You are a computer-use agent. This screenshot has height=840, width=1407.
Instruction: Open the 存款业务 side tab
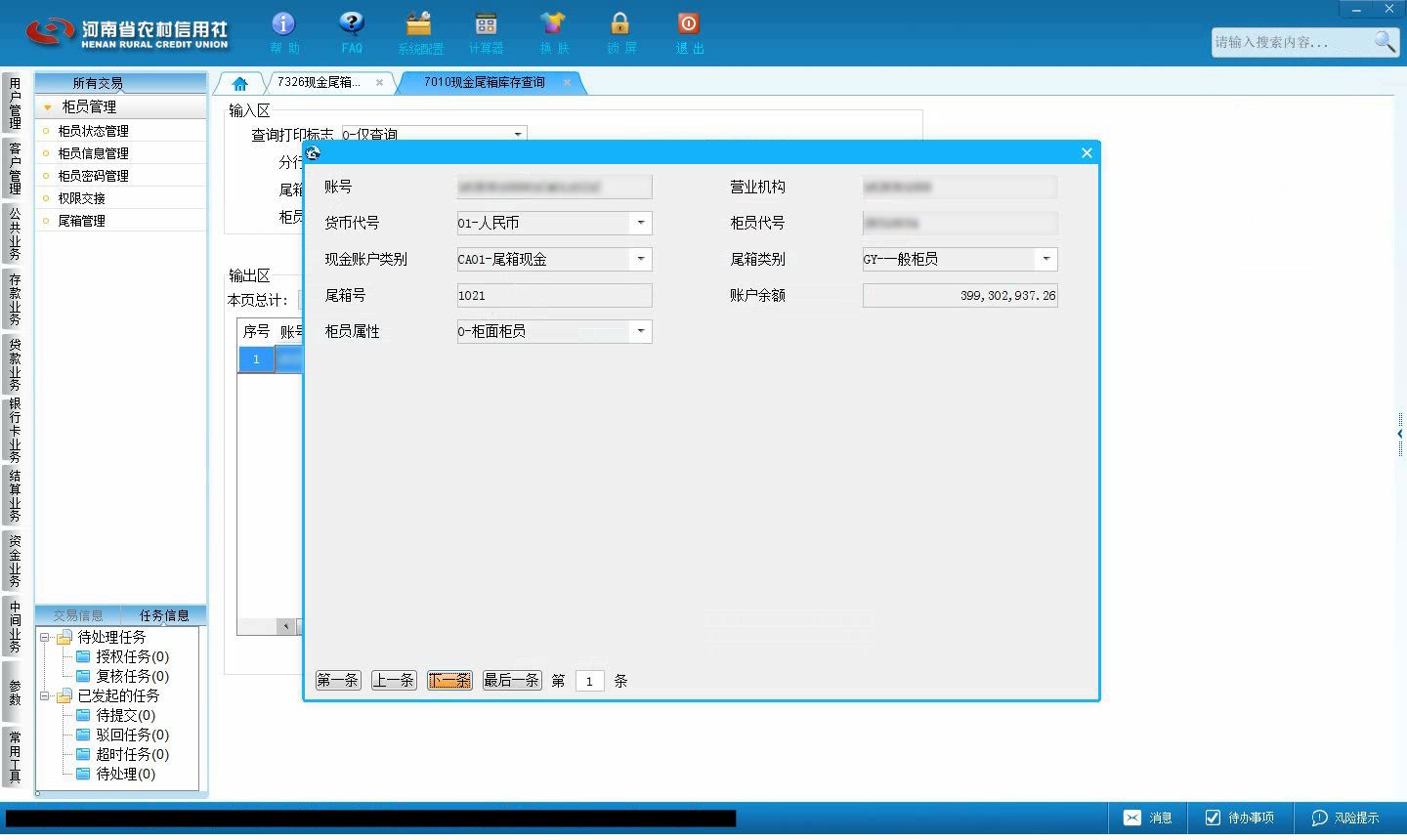[x=15, y=299]
